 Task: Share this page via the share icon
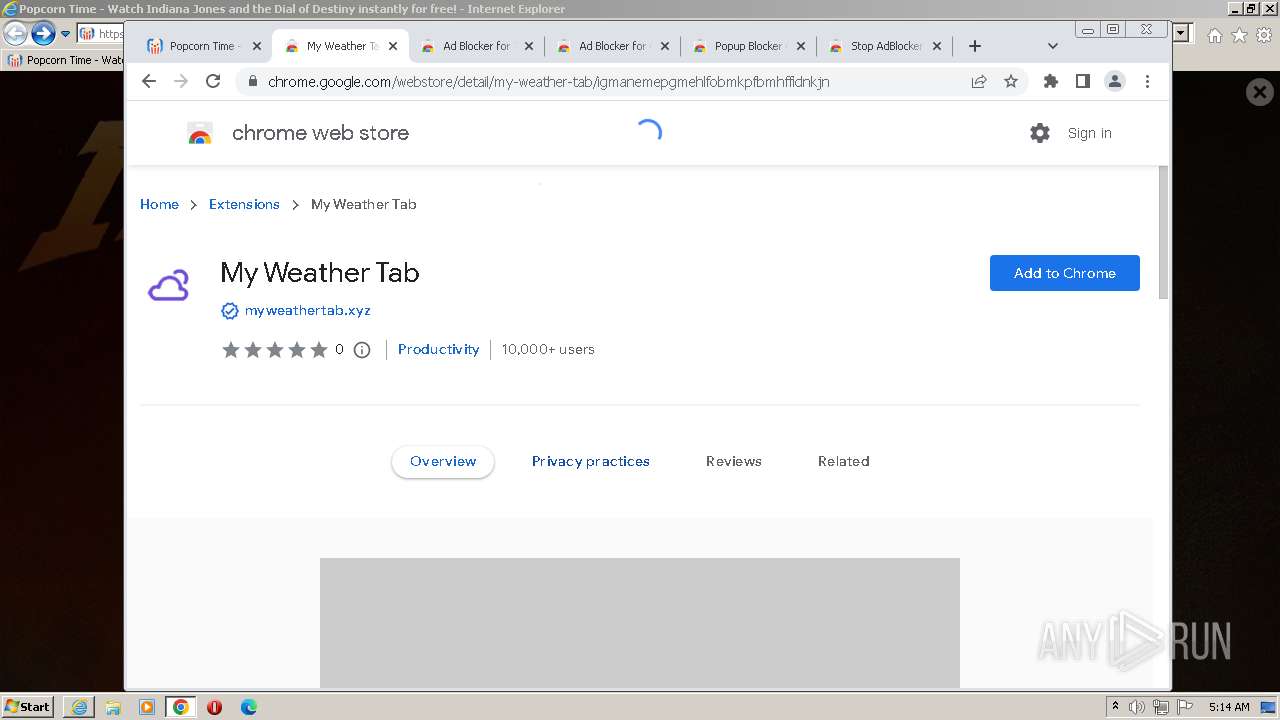[979, 81]
